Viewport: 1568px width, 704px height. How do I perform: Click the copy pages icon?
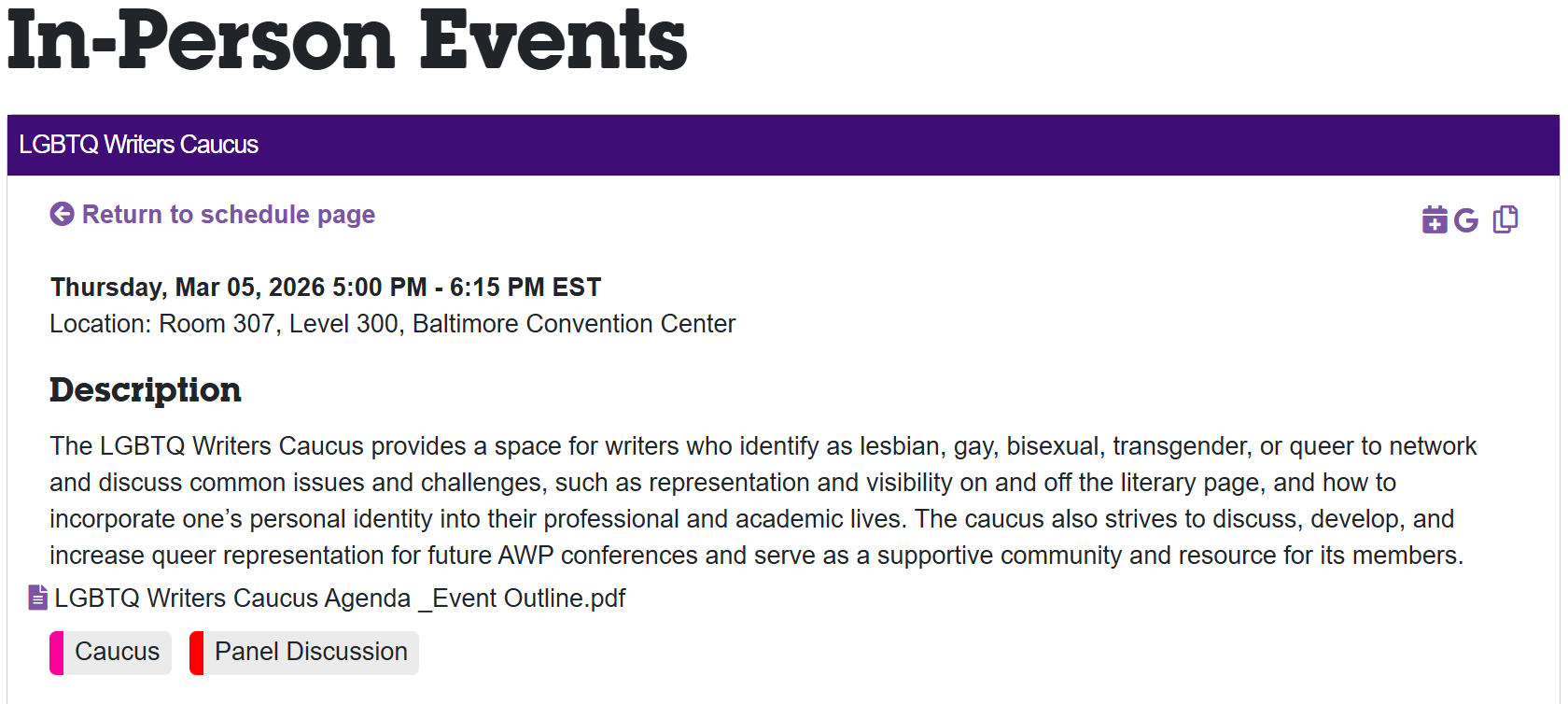click(x=1505, y=219)
